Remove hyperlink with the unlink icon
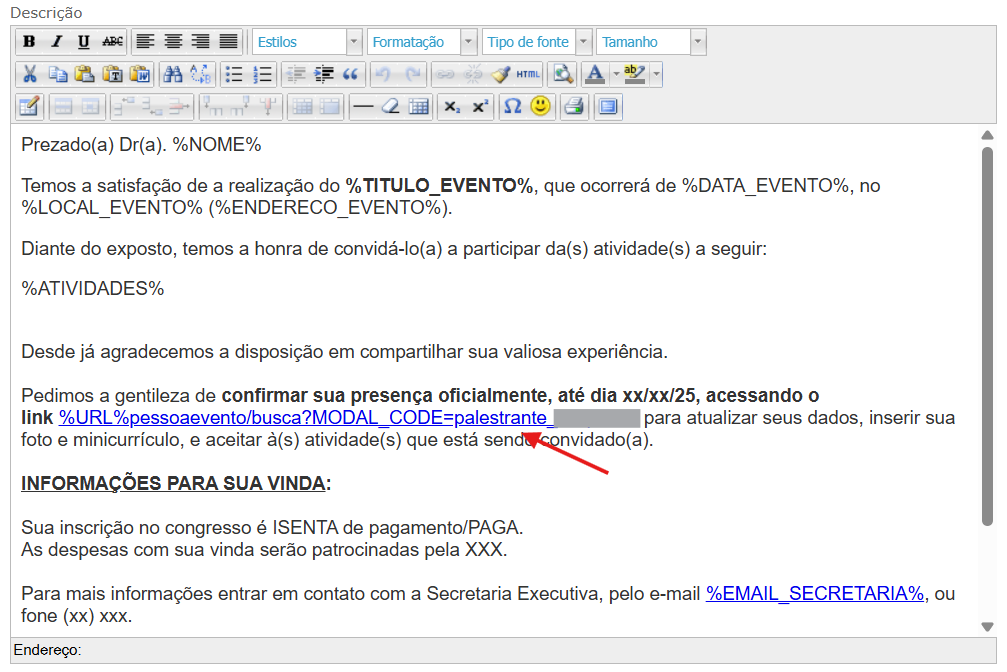 coord(473,74)
